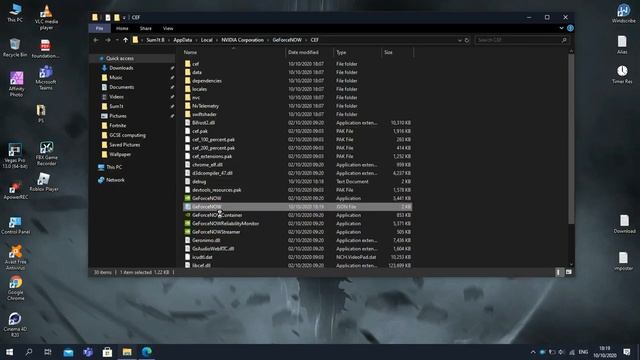Open the GCSE computing folder
640x360 pixels.
click(x=127, y=135)
